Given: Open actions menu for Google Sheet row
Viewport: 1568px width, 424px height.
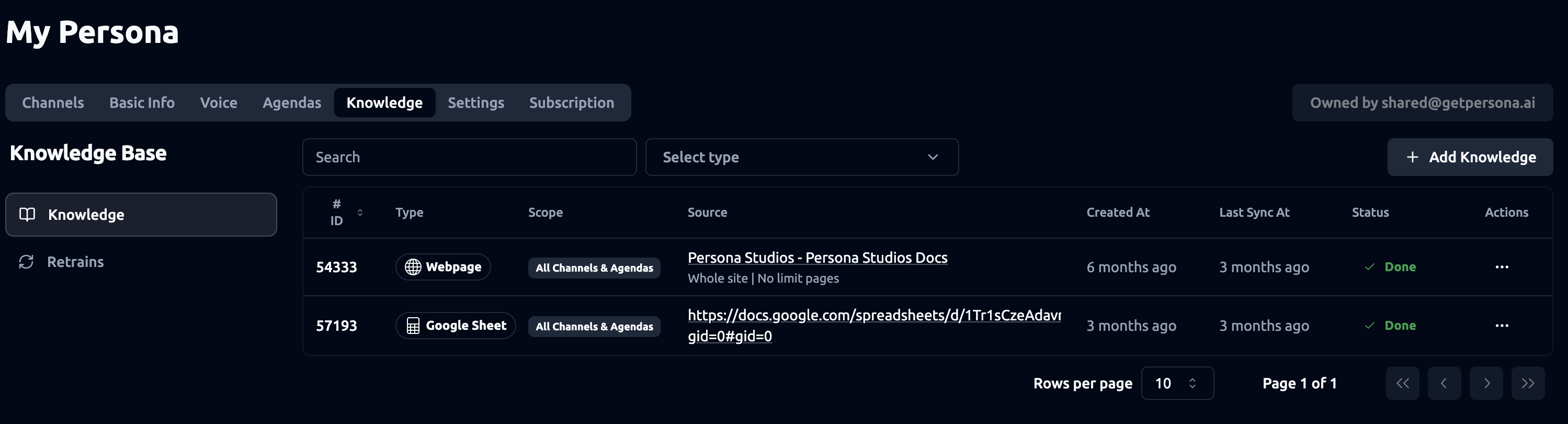Looking at the screenshot, I should tap(1501, 325).
